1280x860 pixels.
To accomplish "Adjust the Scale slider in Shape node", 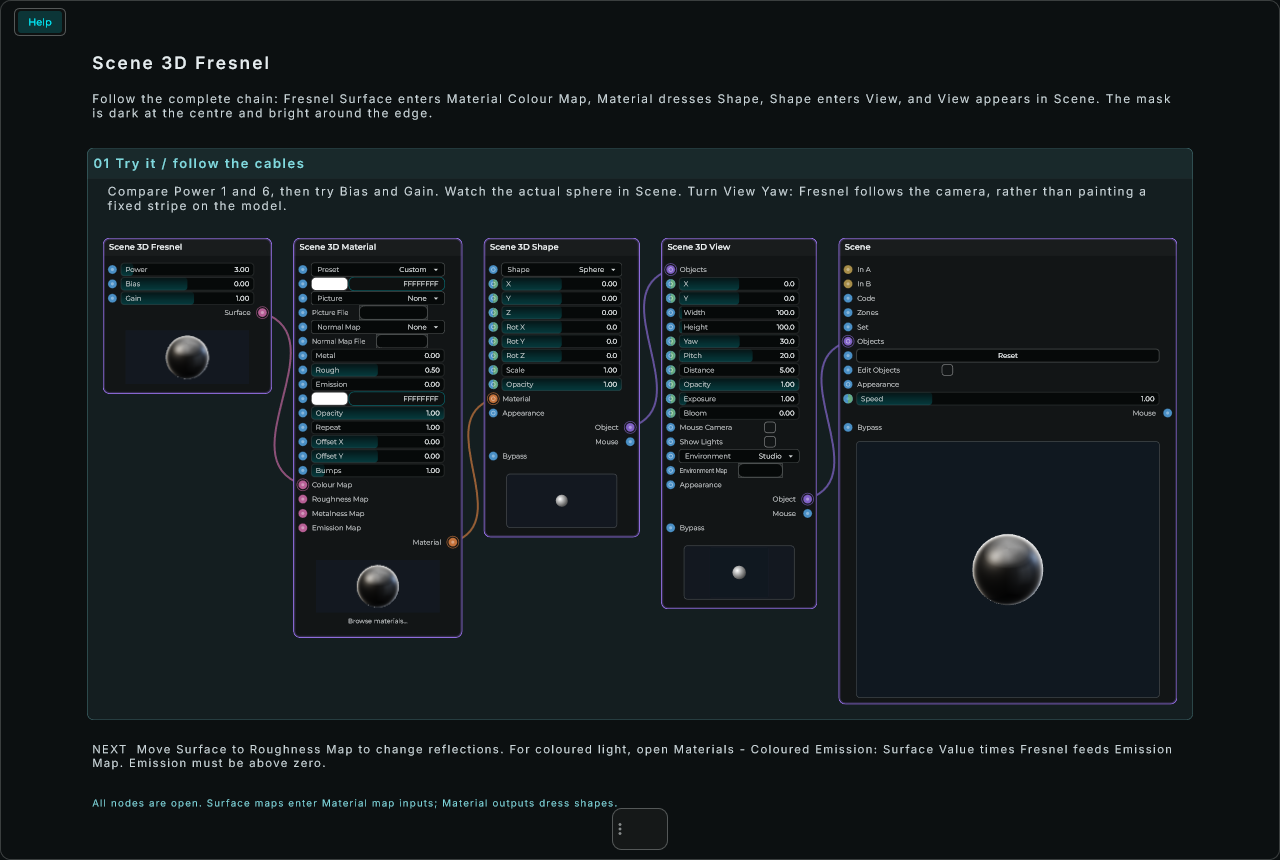I will [561, 370].
